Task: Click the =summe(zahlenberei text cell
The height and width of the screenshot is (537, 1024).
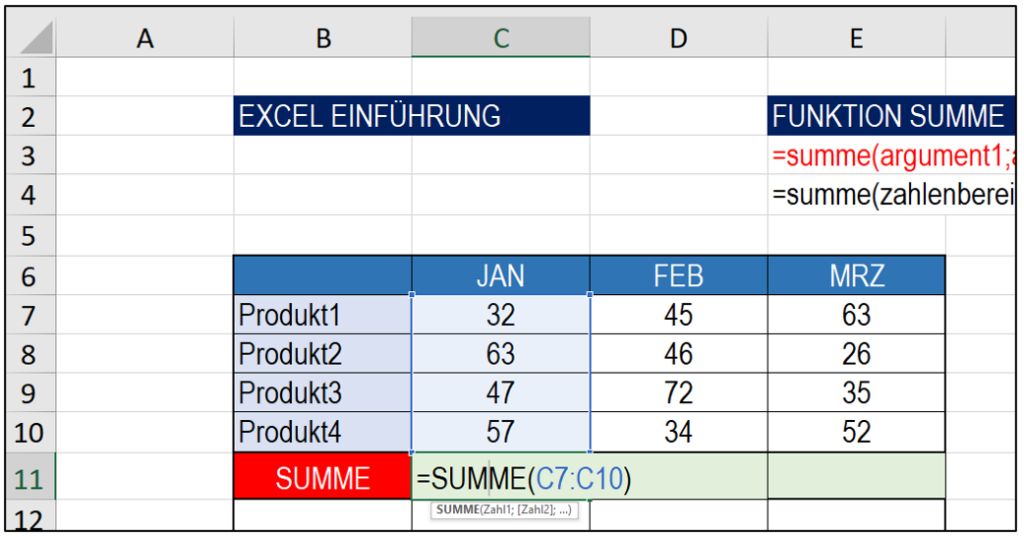Action: (891, 195)
